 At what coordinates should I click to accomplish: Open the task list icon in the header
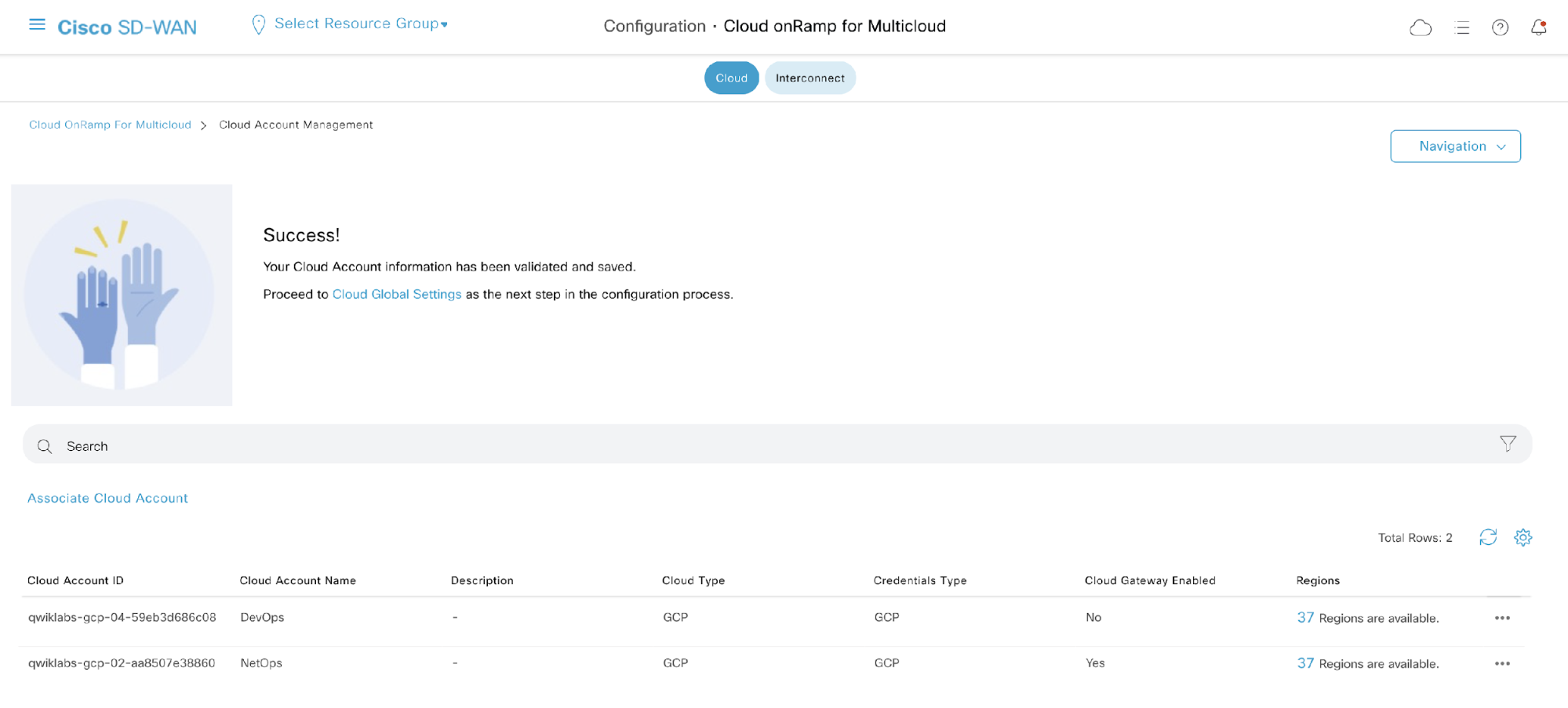pos(1462,28)
